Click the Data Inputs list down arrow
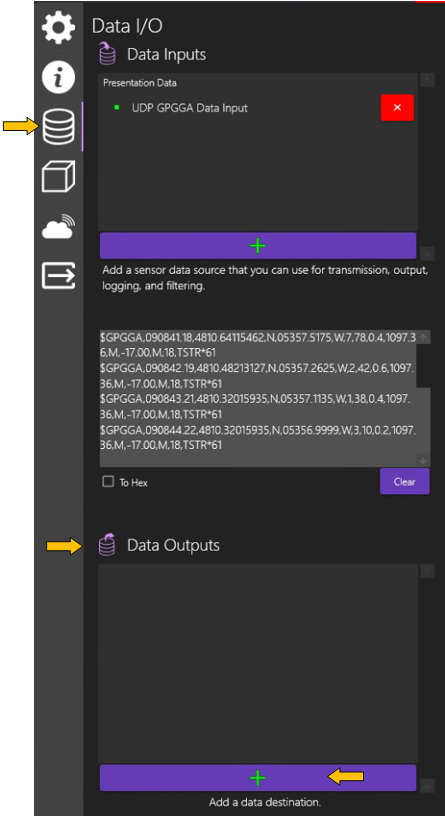This screenshot has height=816, width=445. point(427,252)
